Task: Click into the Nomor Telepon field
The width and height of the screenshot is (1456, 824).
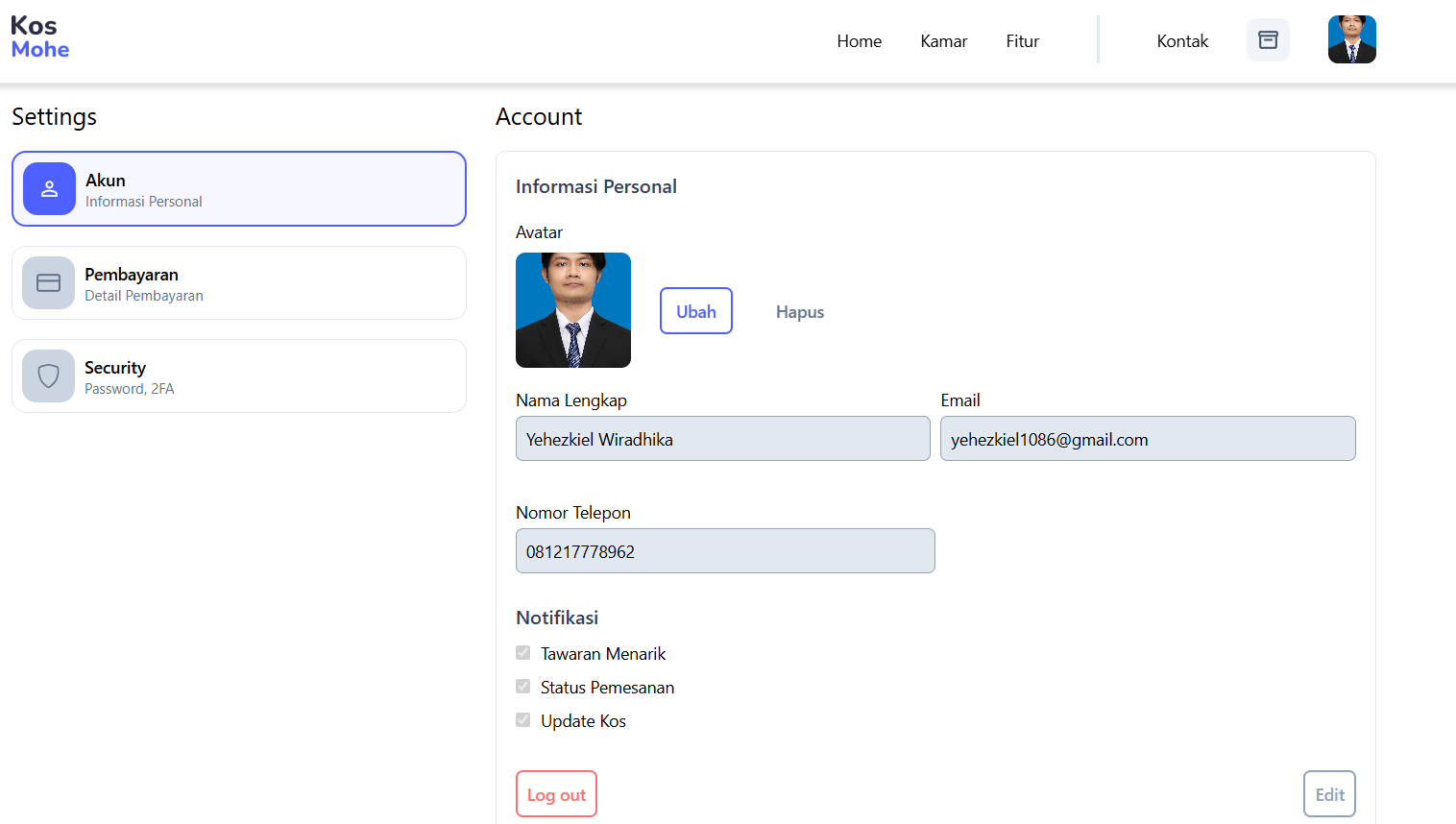Action: coord(725,551)
